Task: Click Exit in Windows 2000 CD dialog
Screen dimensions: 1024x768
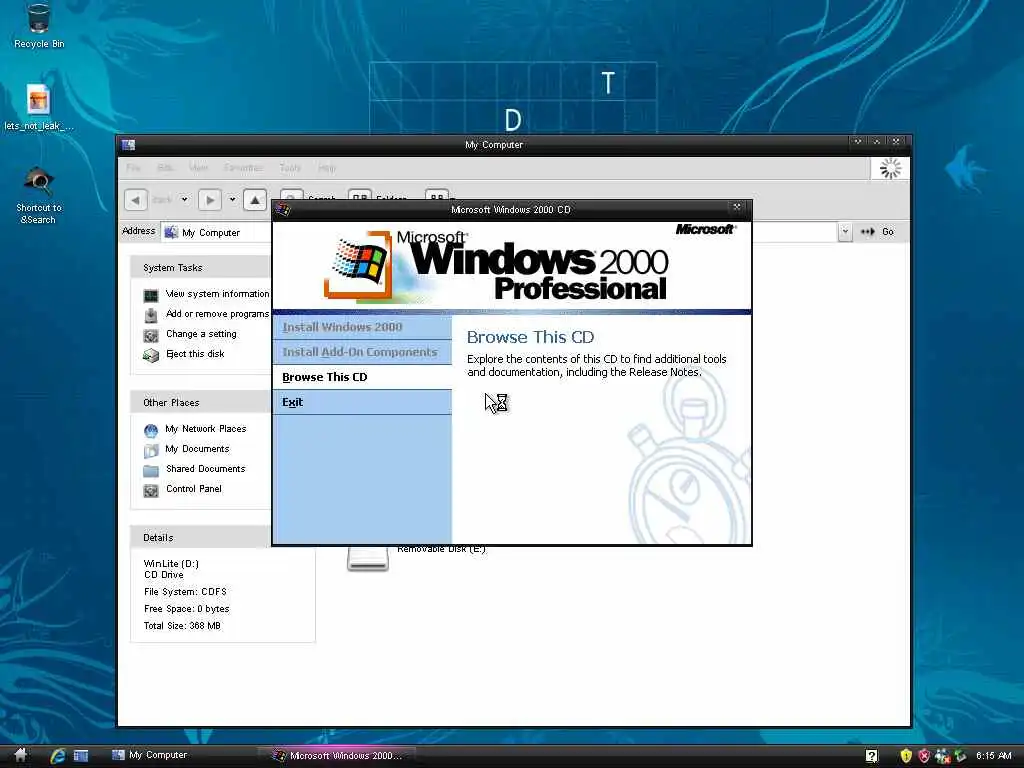Action: pyautogui.click(x=362, y=402)
